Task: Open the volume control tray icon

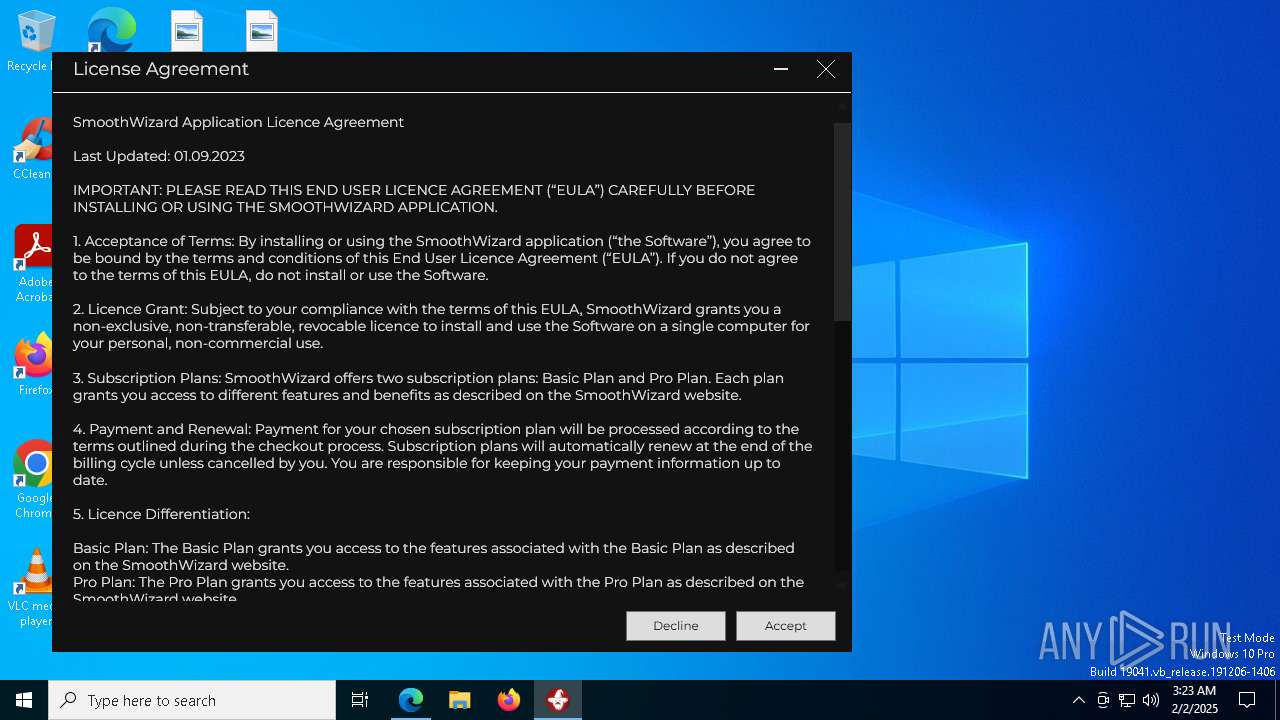Action: [1151, 700]
